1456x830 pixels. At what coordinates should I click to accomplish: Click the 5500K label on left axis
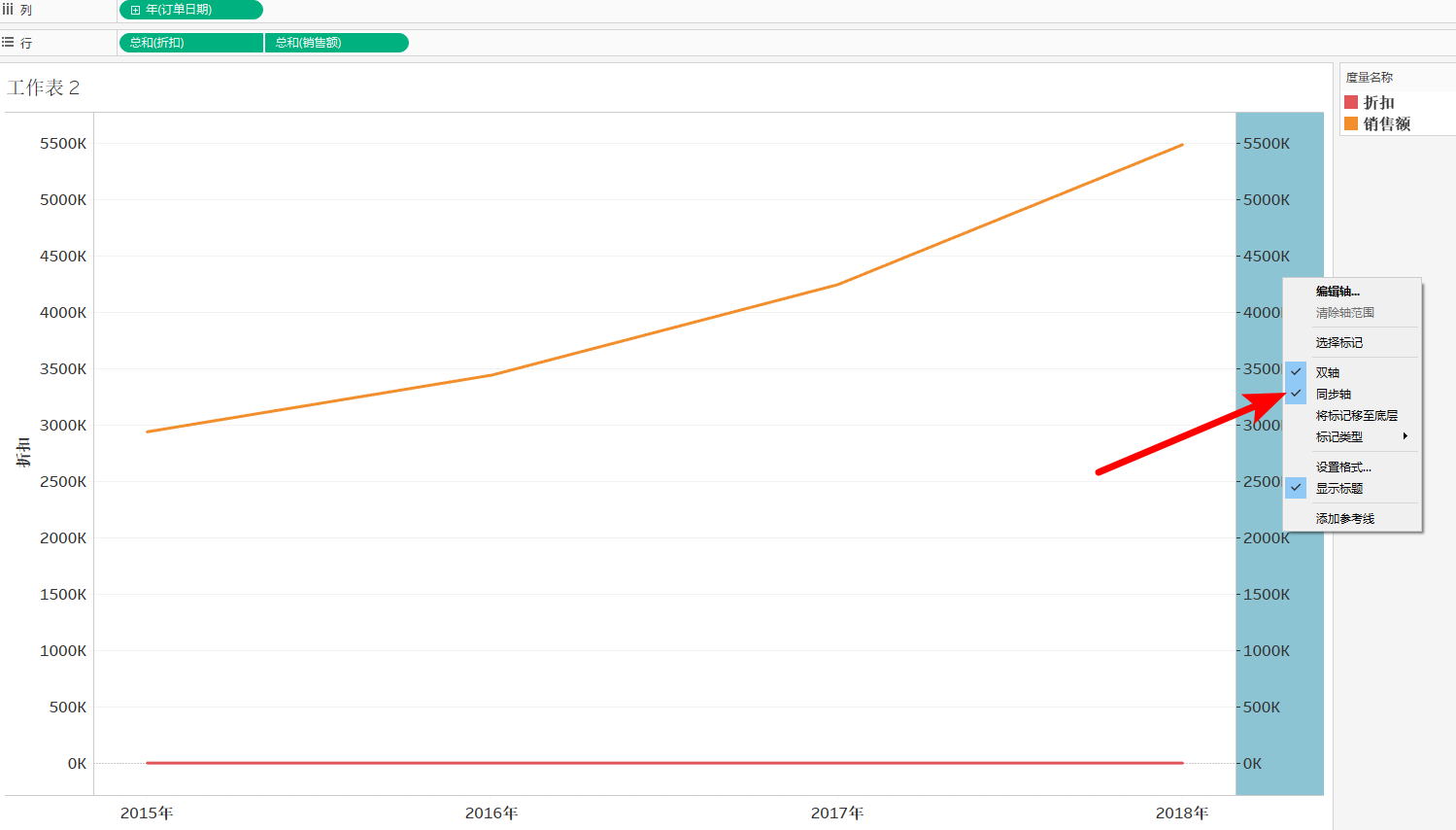point(63,144)
